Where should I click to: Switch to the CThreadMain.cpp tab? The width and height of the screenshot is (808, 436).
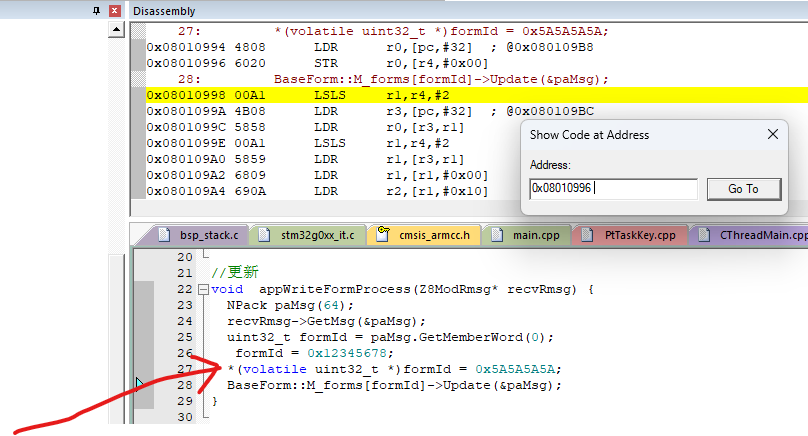pyautogui.click(x=751, y=236)
